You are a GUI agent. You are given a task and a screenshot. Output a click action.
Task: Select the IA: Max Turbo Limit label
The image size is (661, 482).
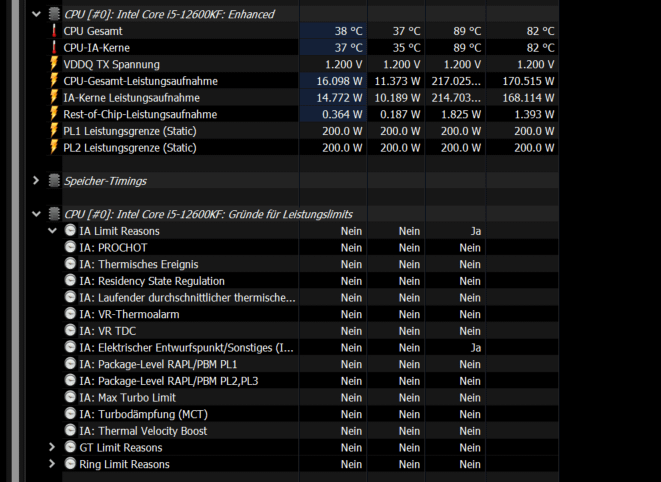(127, 398)
